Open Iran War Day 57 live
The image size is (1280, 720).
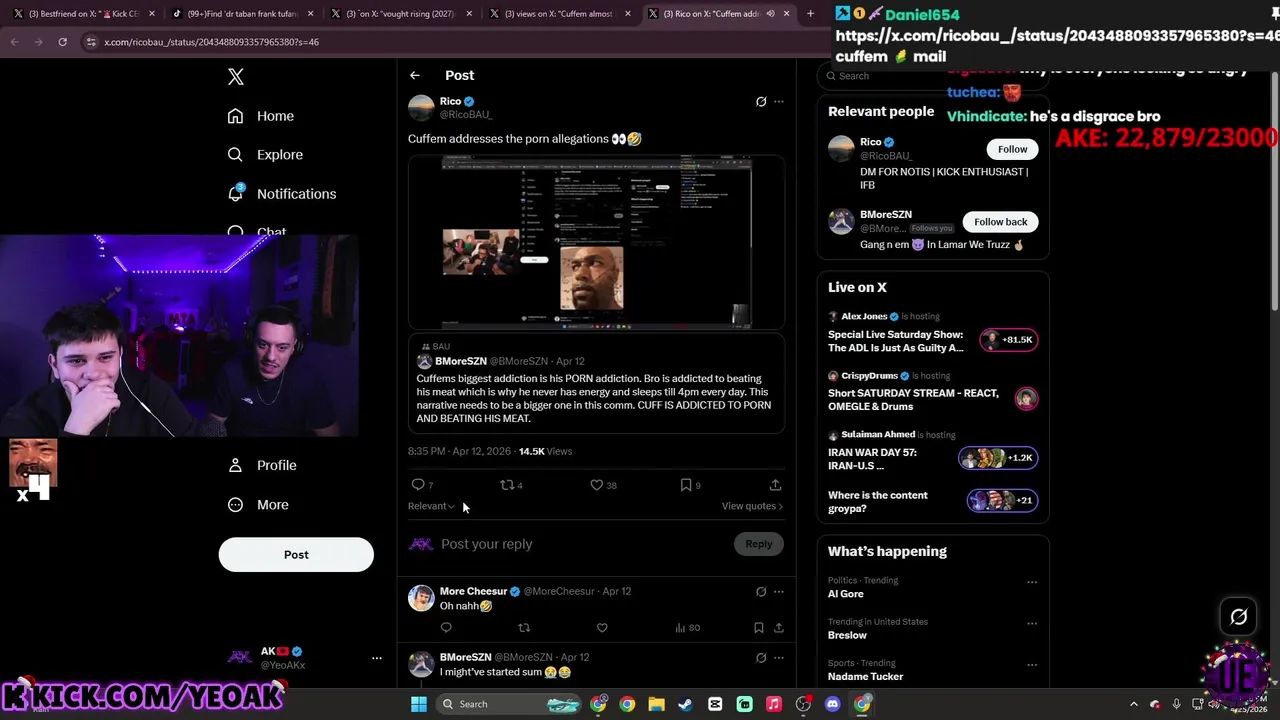[933, 451]
